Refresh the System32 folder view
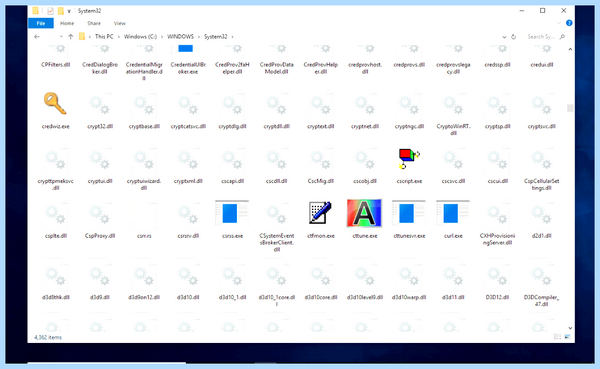This screenshot has width=600, height=369. click(x=514, y=37)
